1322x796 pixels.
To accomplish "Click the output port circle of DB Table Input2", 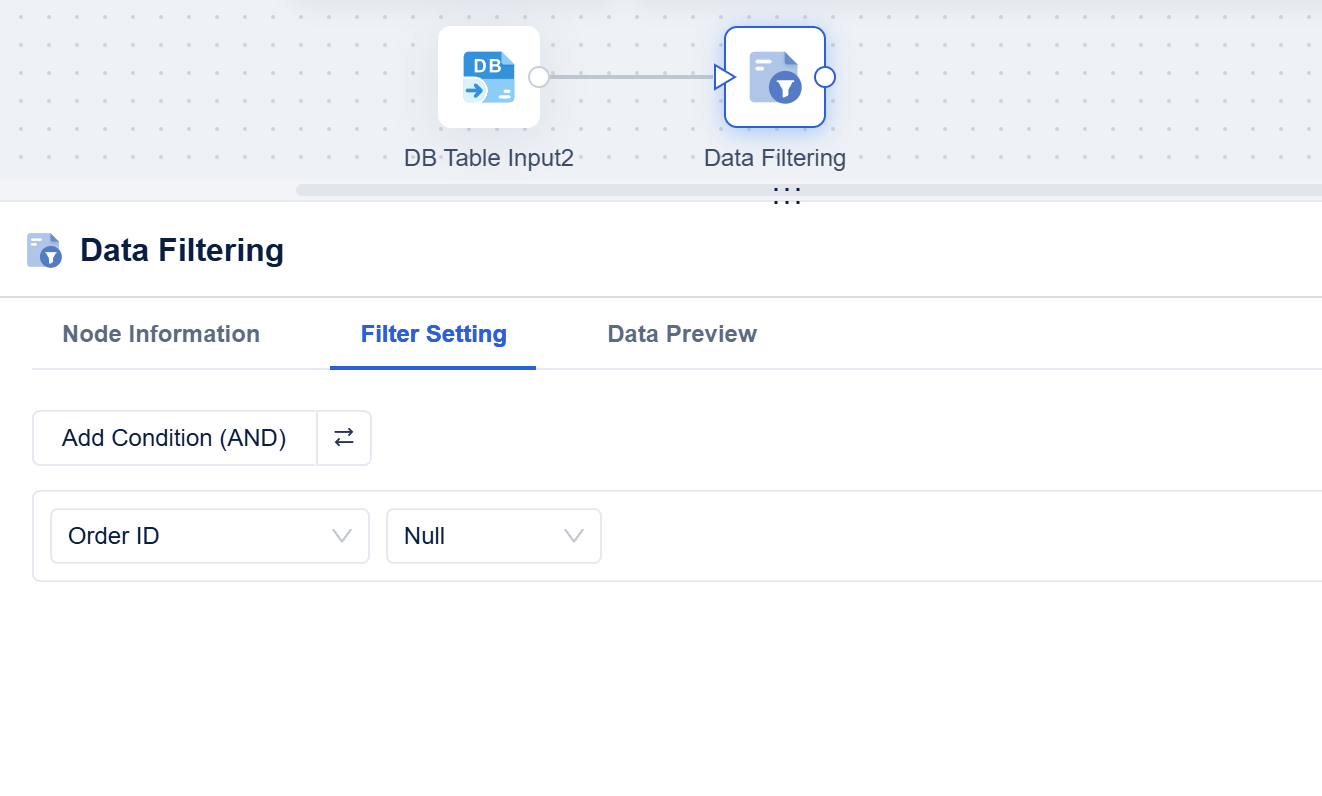I will click(540, 76).
